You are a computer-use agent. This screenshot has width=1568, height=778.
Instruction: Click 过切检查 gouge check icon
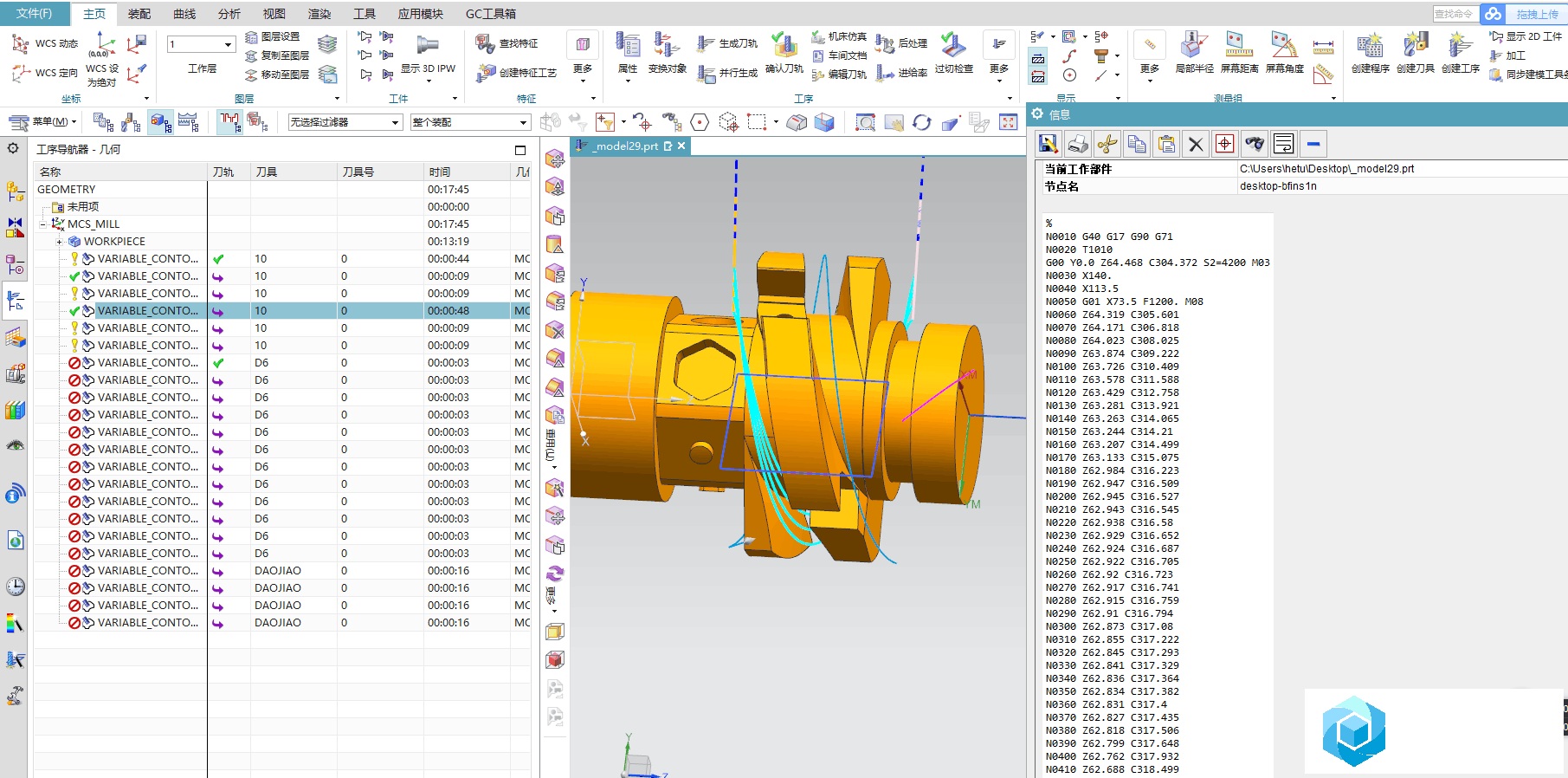pos(953,54)
